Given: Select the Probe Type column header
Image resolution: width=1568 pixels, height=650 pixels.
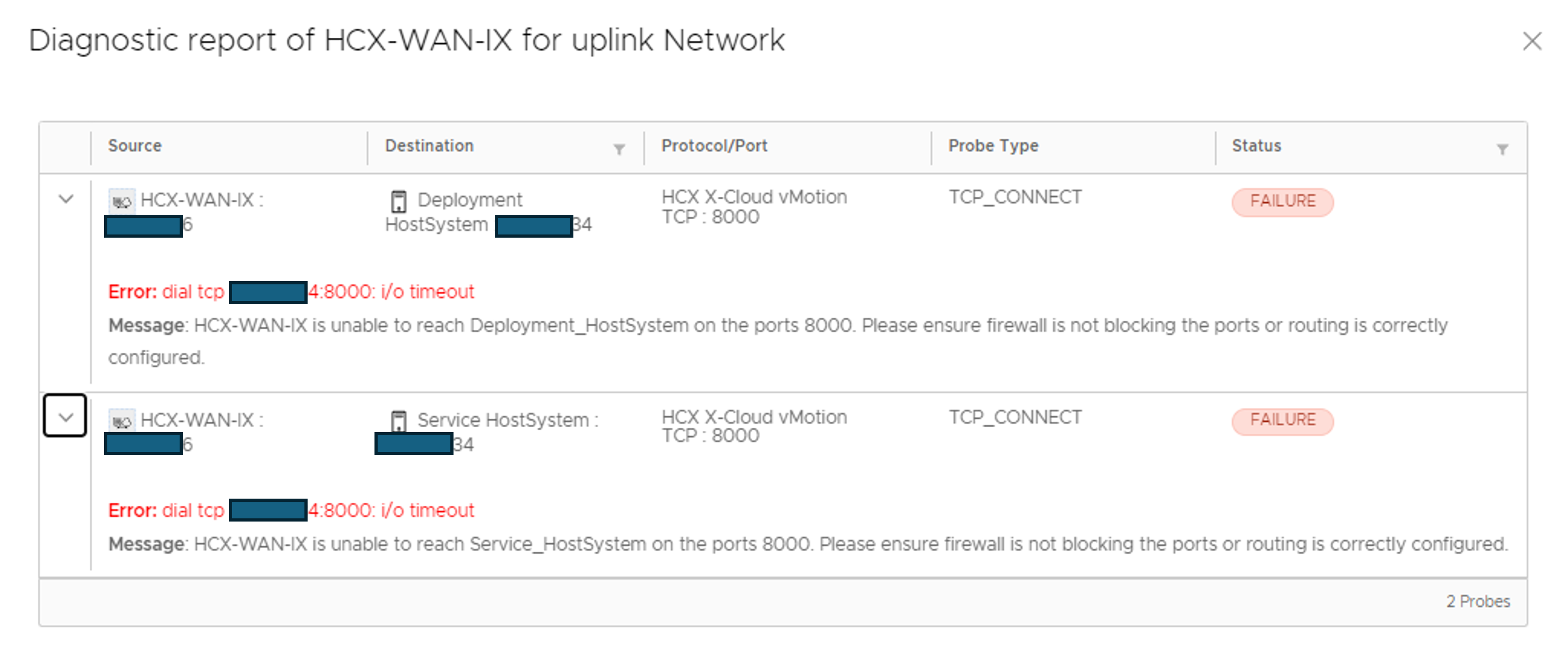Looking at the screenshot, I should pos(993,146).
